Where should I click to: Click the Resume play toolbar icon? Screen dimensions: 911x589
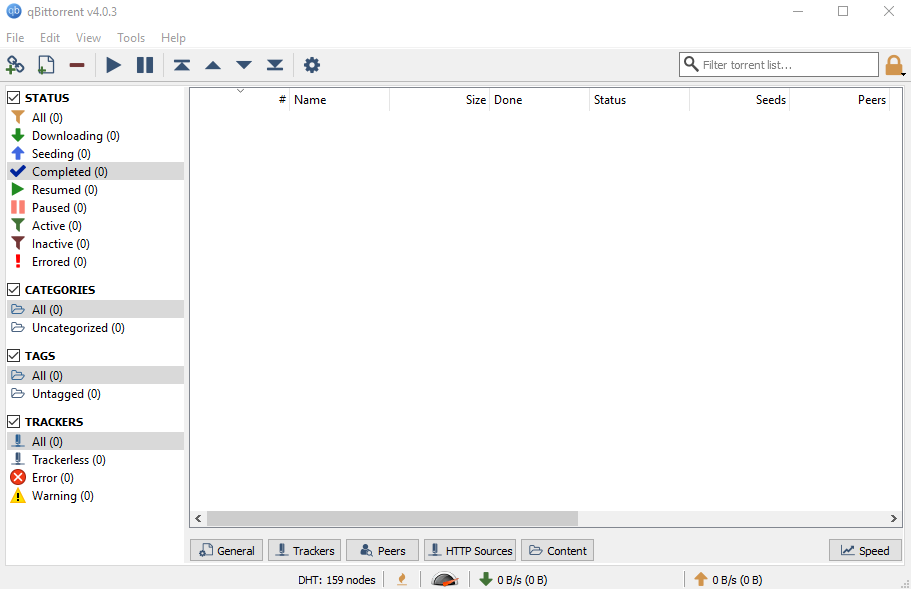114,65
